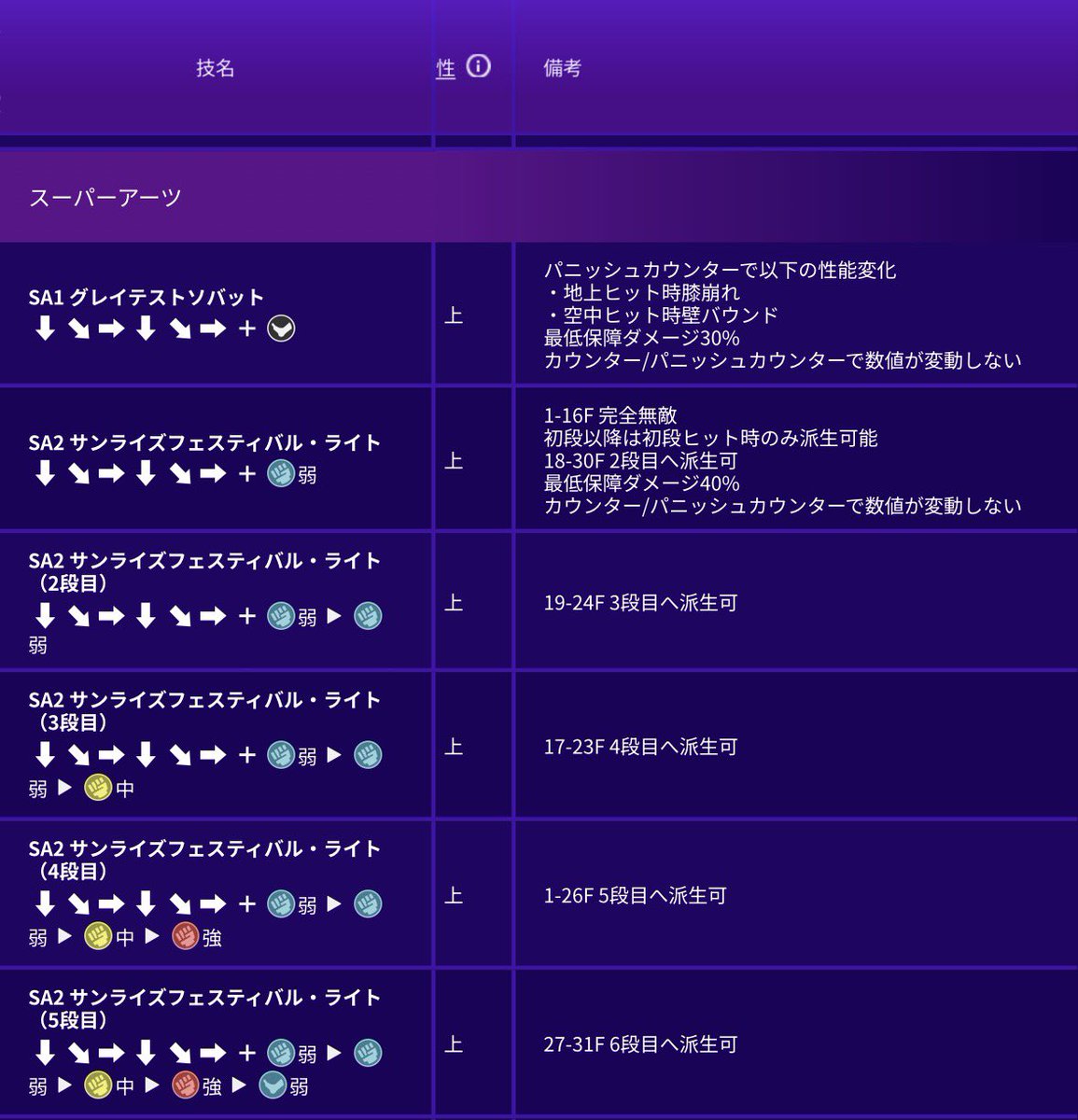Select the SA2 サンライズフェスティバル・ライト (3段目) name
Image resolution: width=1078 pixels, height=1120 pixels.
pyautogui.click(x=204, y=710)
